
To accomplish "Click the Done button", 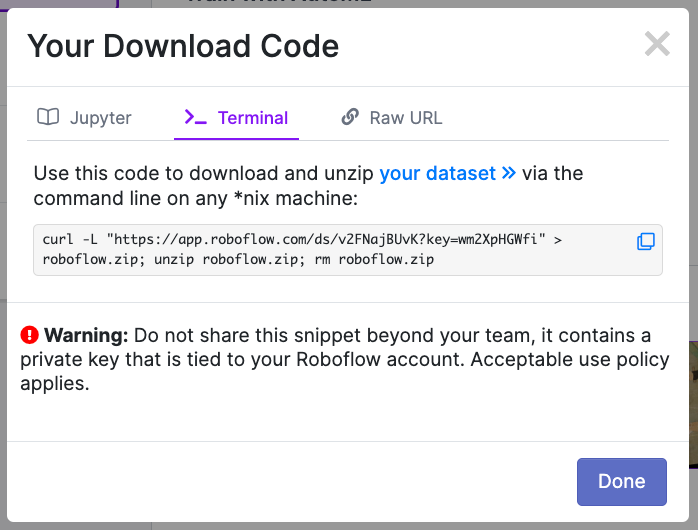I will pos(621,481).
